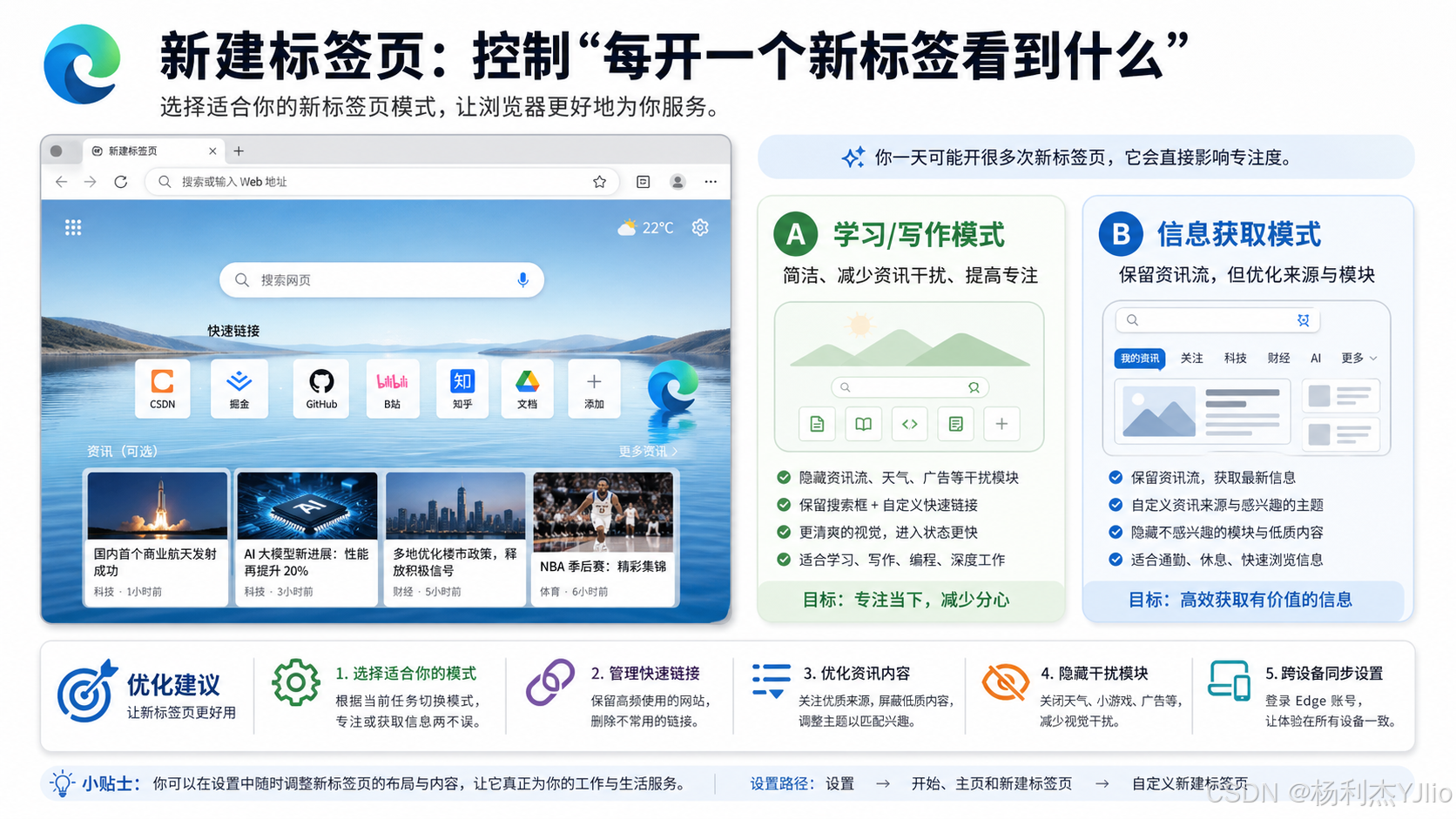Click checkmark beside 保留搜索框 + 自定义快速链接
Image resolution: width=1456 pixels, height=819 pixels.
pyautogui.click(x=784, y=505)
